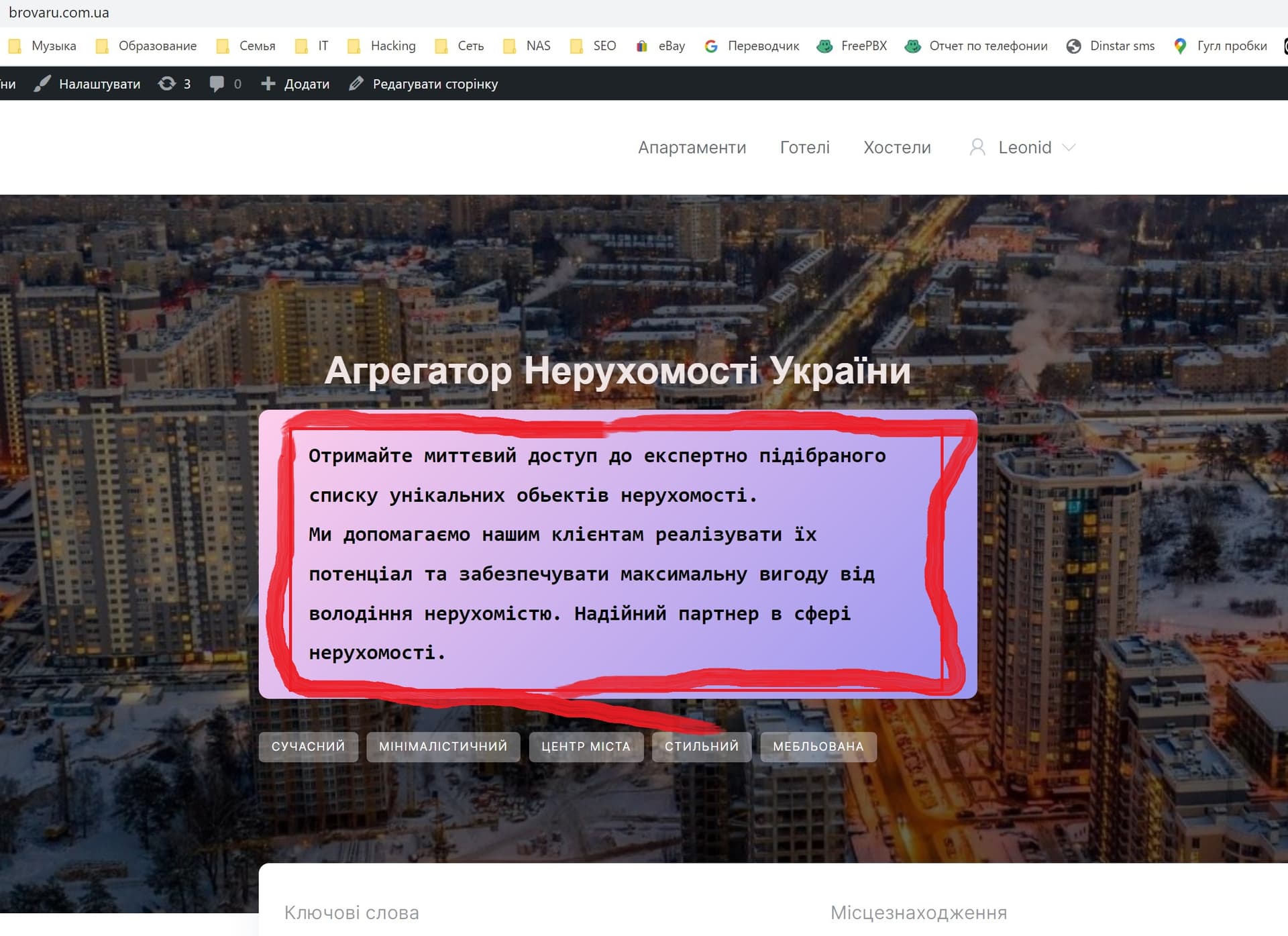Select the ЦЕНТР МІСТА tag button
The height and width of the screenshot is (936, 1288).
point(586,747)
